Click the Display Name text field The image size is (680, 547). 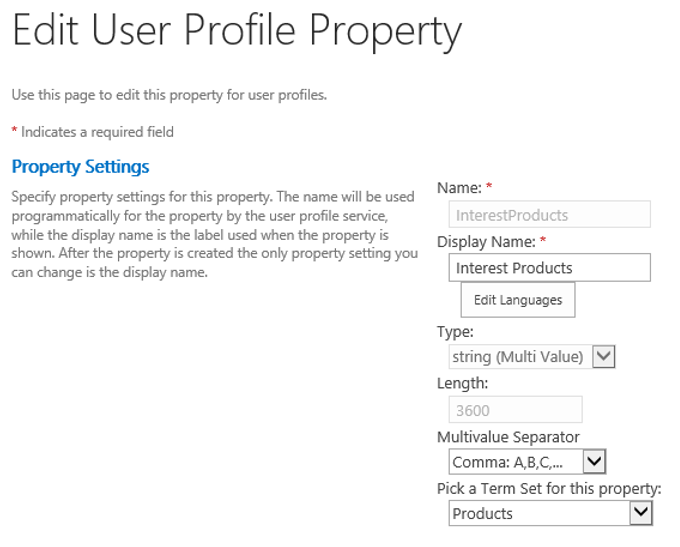point(550,268)
